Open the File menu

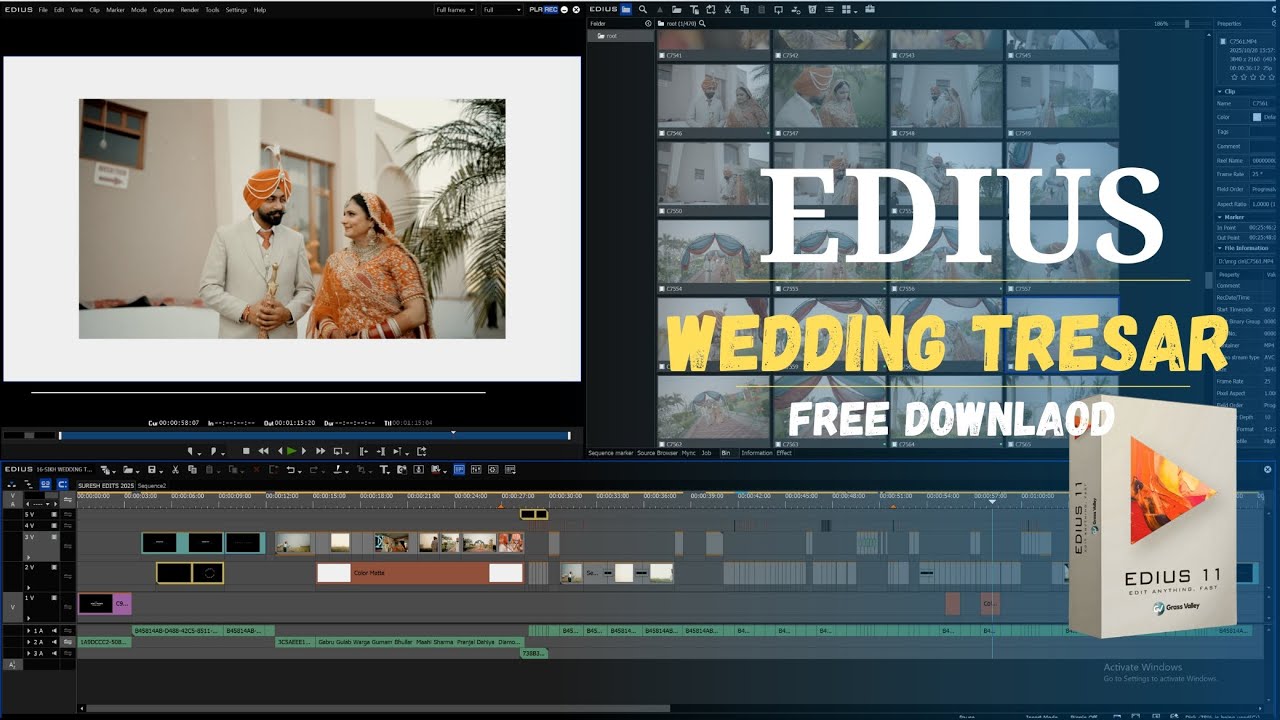[43, 9]
